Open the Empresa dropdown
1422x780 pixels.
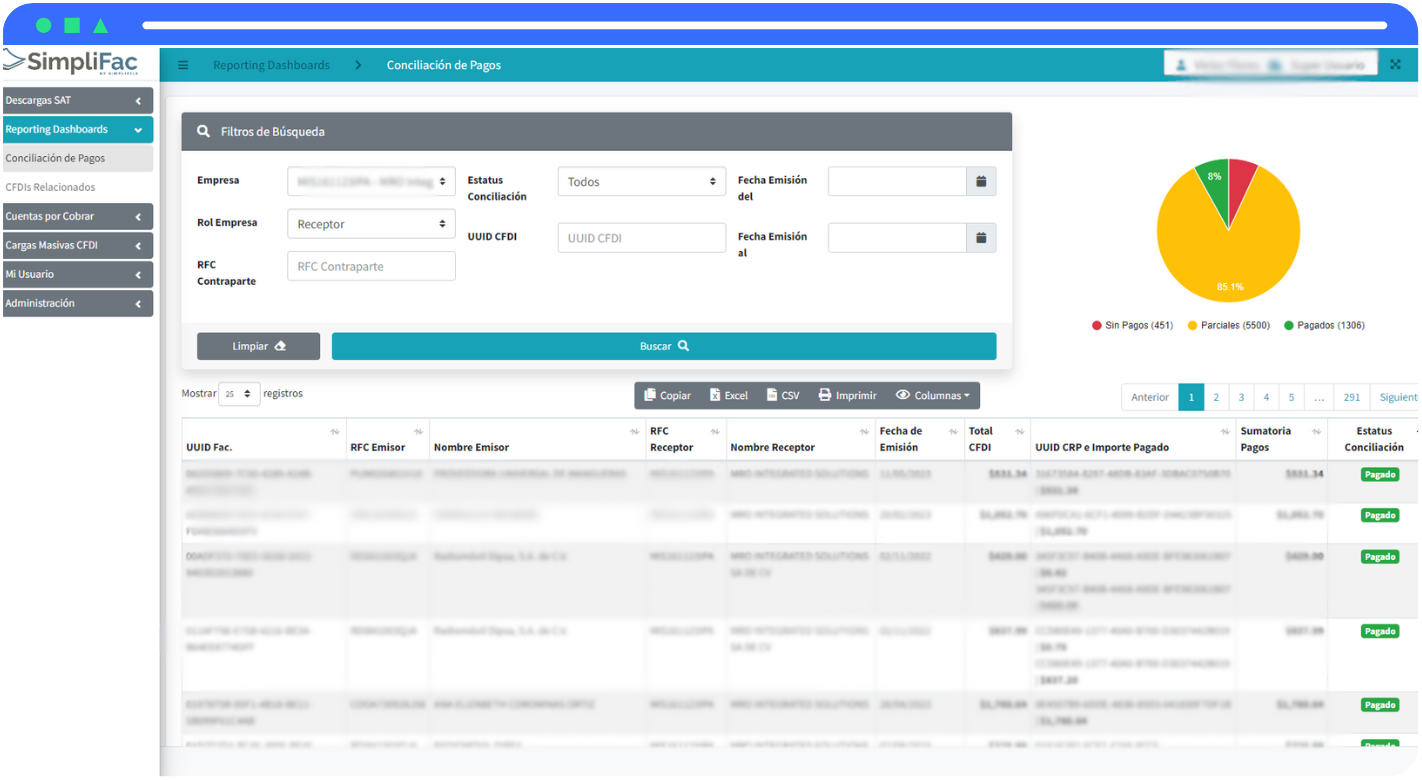pyautogui.click(x=371, y=182)
